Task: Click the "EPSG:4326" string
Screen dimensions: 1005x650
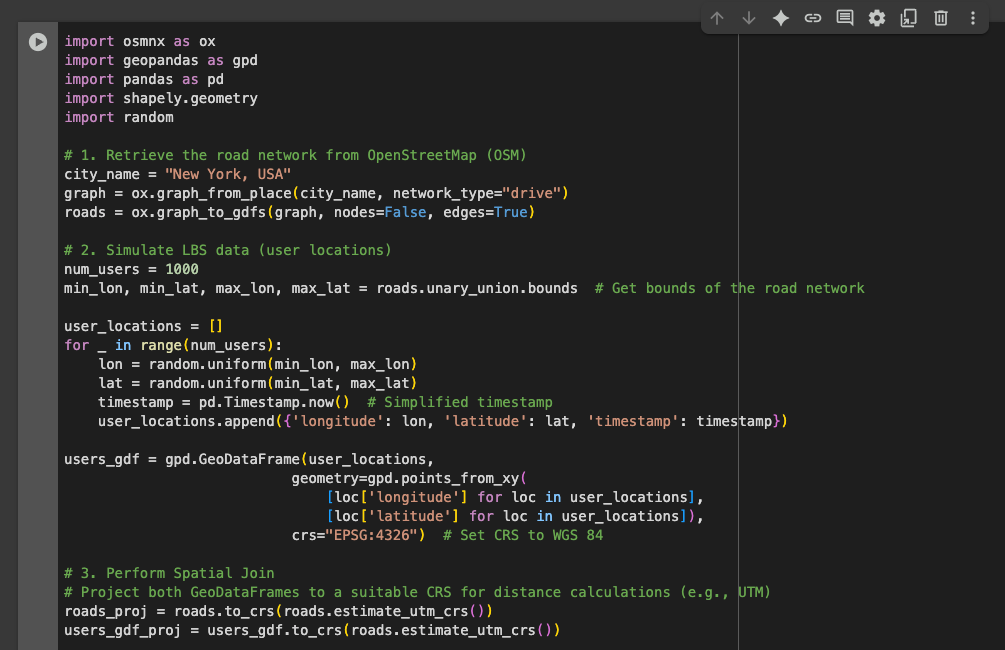Action: (x=372, y=535)
